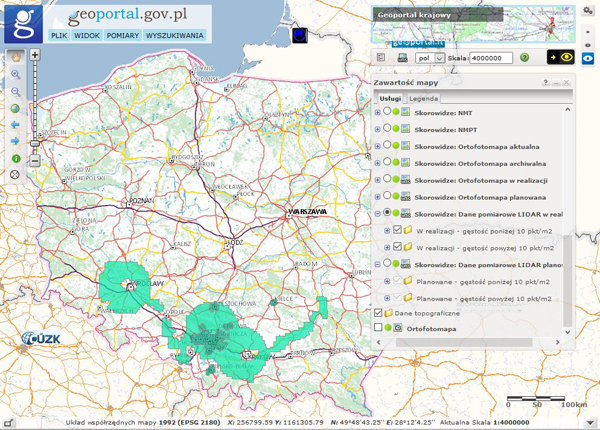Viewport: 600px width, 430px height.
Task: Open the green help question icon
Action: [525, 58]
